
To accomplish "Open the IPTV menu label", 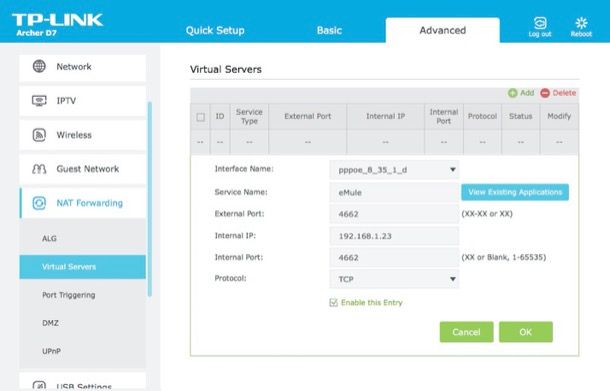I will click(66, 101).
